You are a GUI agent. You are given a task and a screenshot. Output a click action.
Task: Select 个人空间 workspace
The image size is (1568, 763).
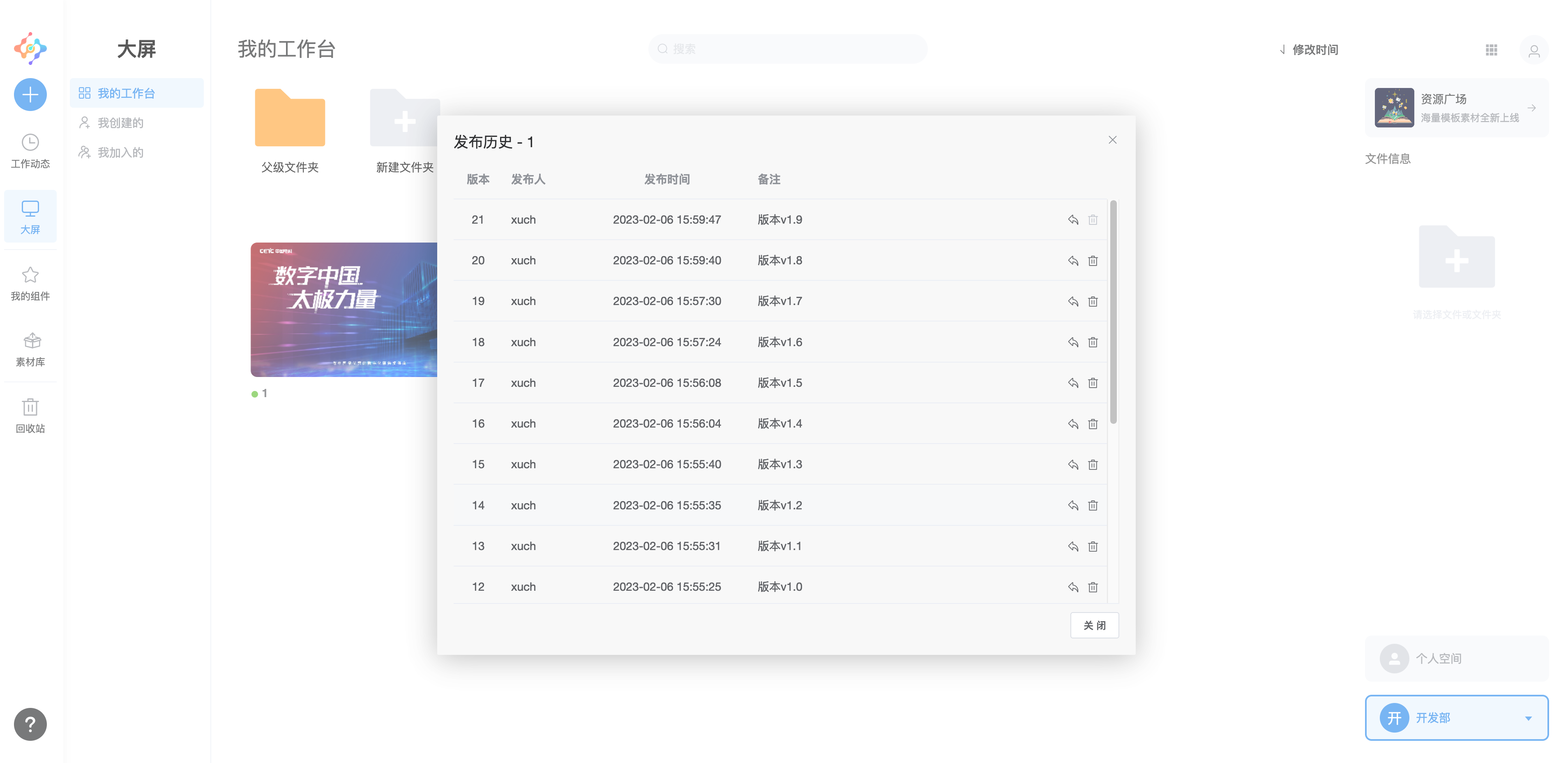[1457, 658]
